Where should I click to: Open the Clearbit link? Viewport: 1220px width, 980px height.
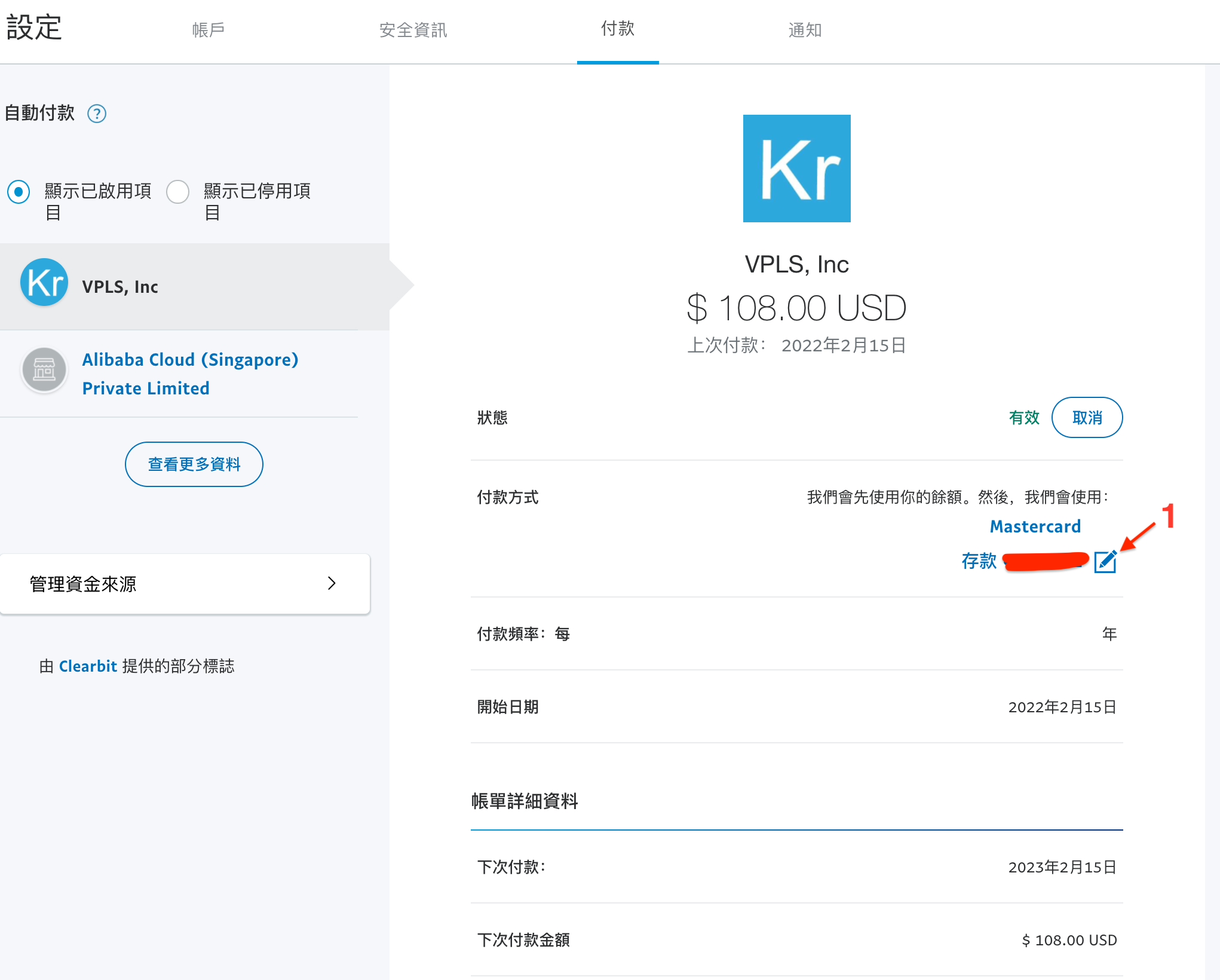pos(88,666)
